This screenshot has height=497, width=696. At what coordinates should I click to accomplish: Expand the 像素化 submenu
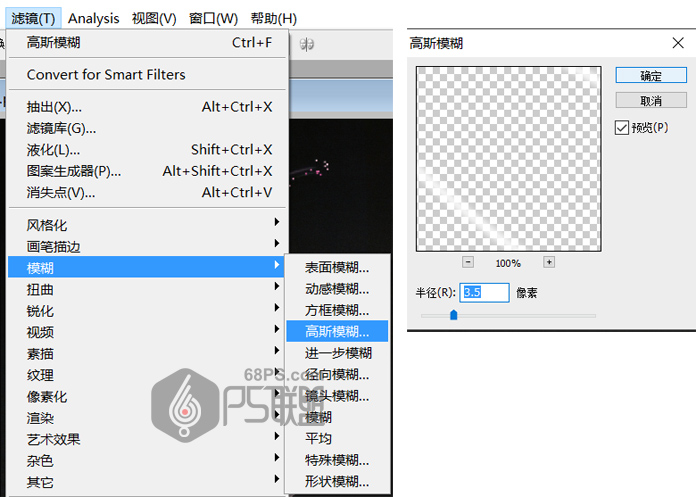pos(148,396)
